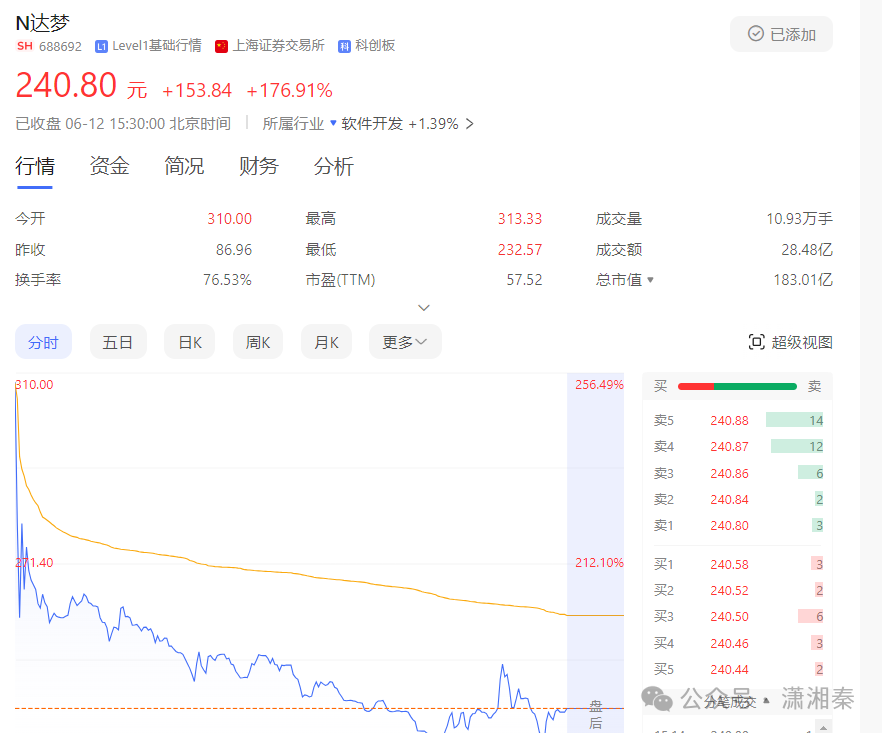The width and height of the screenshot is (882, 733).
Task: Click the 公众号 chat bubble icon watermark
Action: coord(659,697)
